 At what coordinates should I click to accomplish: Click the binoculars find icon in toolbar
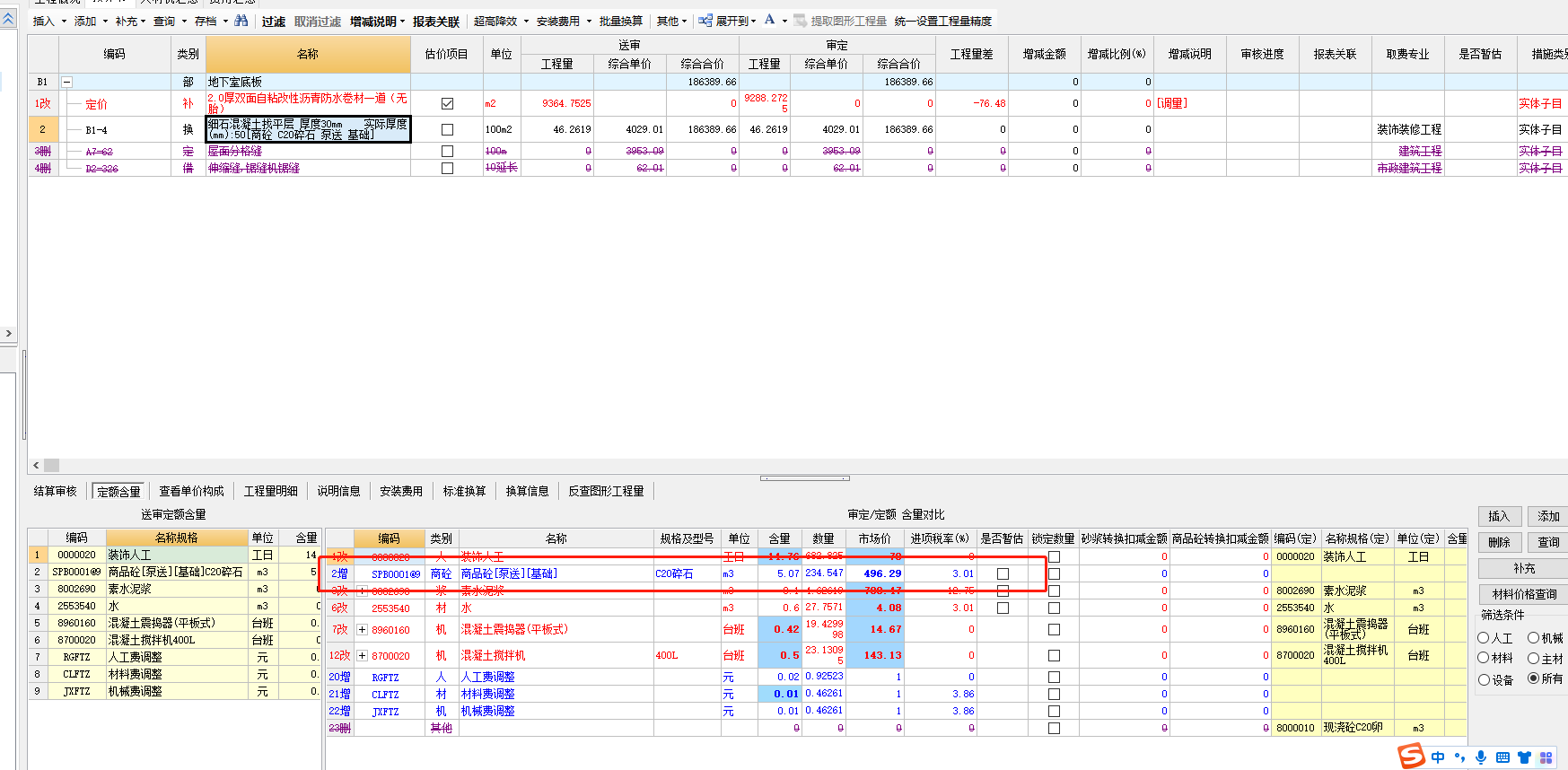pyautogui.click(x=241, y=20)
